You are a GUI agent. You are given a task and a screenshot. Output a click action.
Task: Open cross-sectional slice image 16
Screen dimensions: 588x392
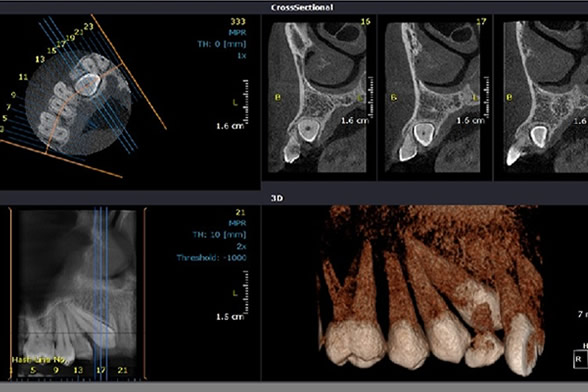tap(317, 97)
